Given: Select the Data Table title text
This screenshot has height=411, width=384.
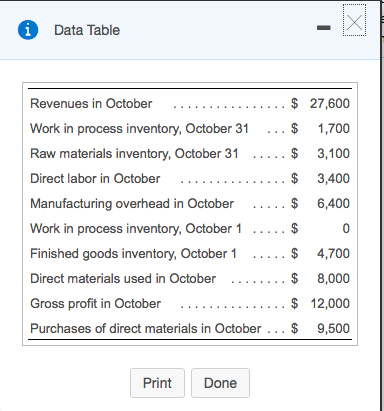Looking at the screenshot, I should [x=87, y=30].
